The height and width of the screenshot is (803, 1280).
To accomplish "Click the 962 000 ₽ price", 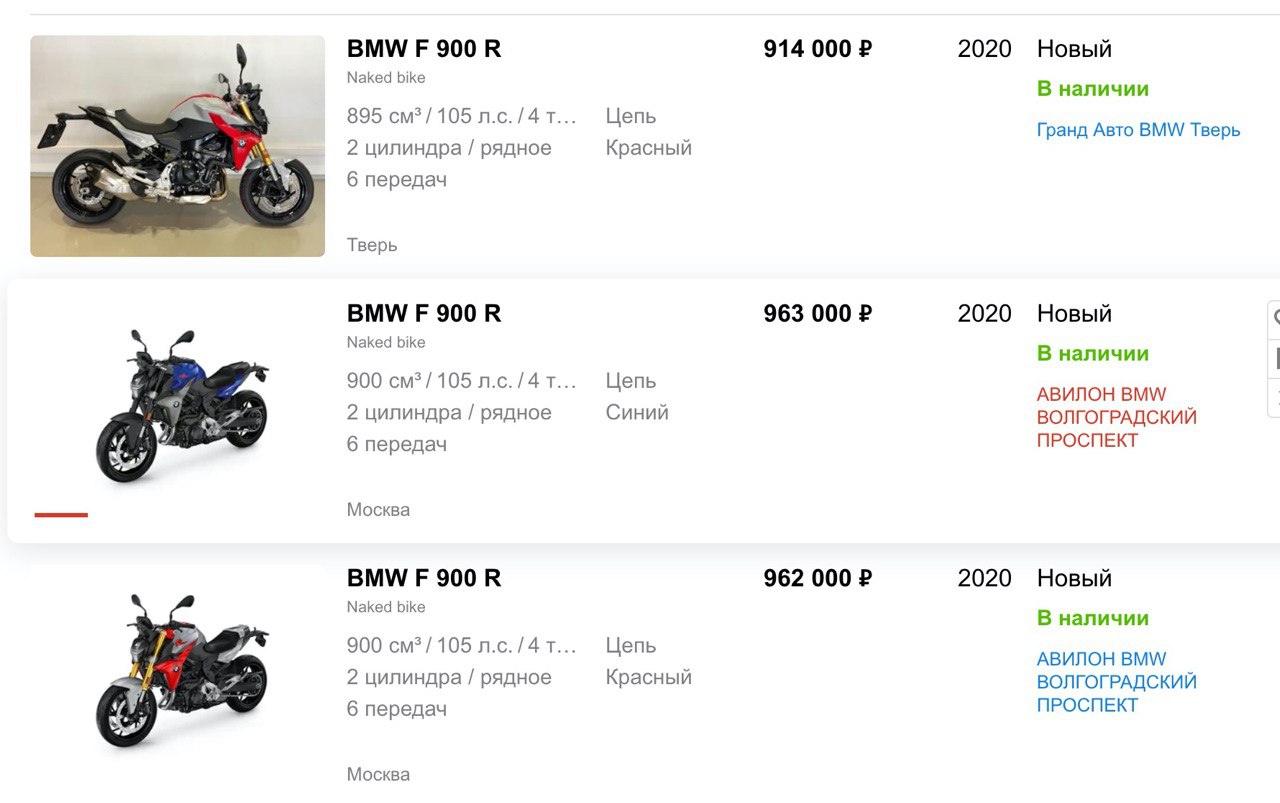I will 818,579.
